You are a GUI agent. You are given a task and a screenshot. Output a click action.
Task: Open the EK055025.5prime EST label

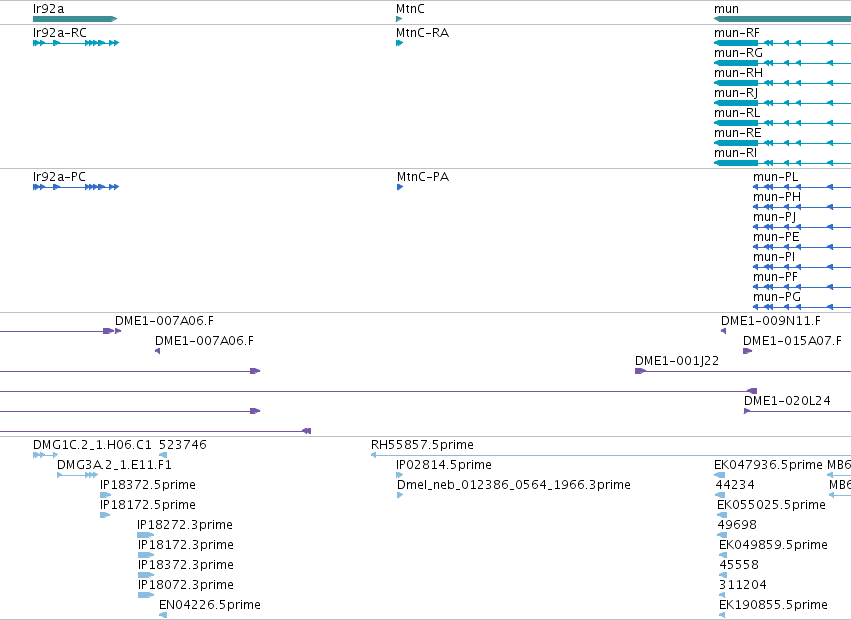pyautogui.click(x=771, y=505)
